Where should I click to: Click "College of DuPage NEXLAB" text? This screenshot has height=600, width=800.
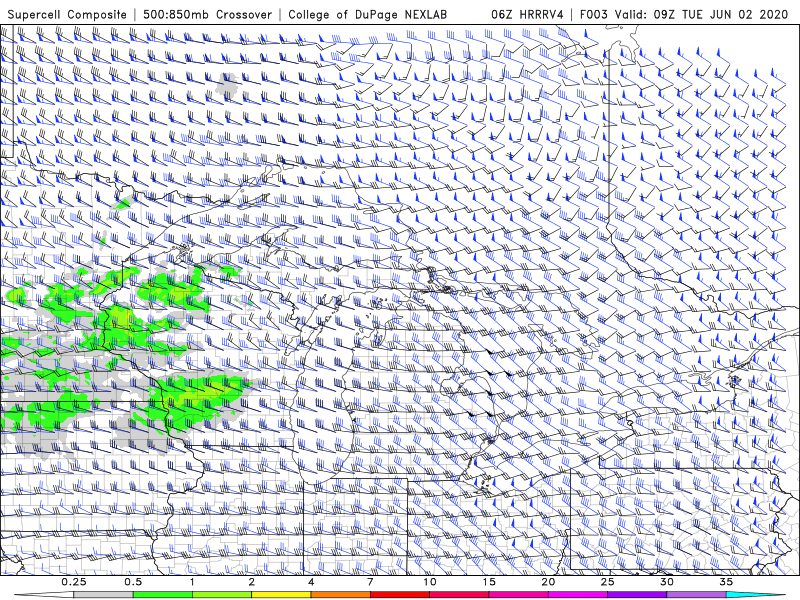click(x=367, y=14)
